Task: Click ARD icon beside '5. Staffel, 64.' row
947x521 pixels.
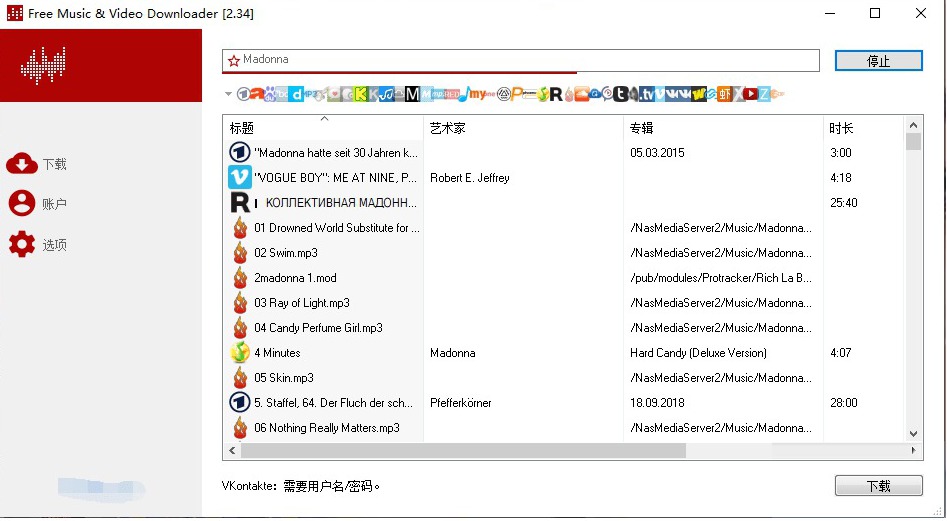Action: [240, 403]
